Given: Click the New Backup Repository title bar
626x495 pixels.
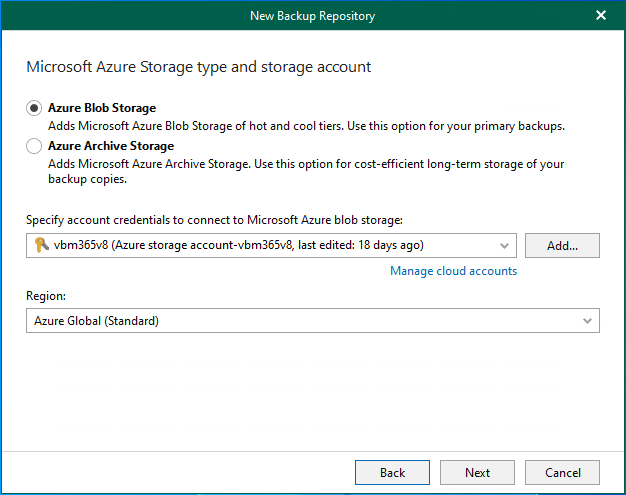Looking at the screenshot, I should pos(312,15).
